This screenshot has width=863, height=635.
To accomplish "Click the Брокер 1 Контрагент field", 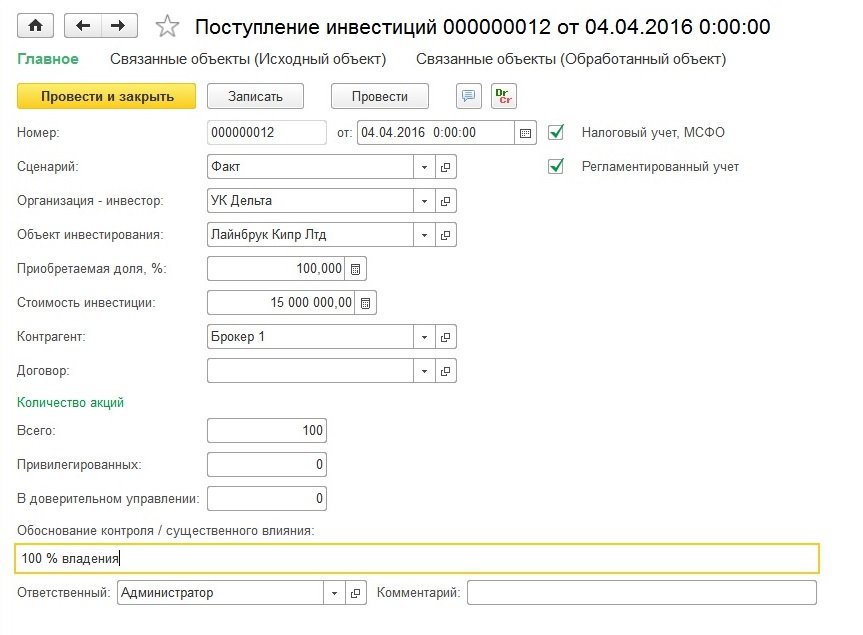I will [310, 337].
